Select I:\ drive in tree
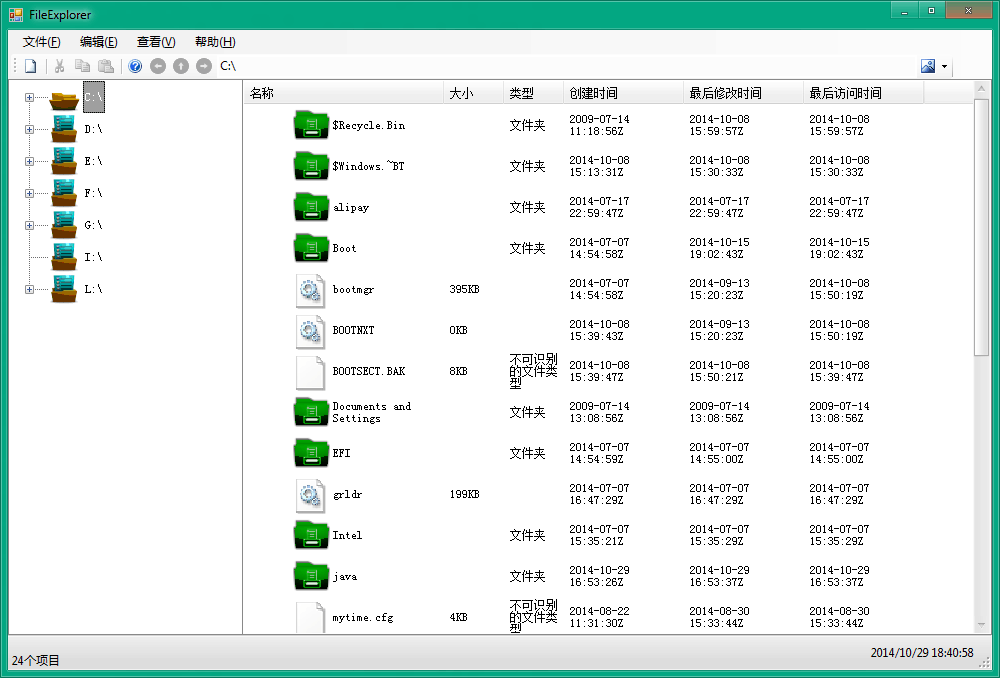 [93, 257]
